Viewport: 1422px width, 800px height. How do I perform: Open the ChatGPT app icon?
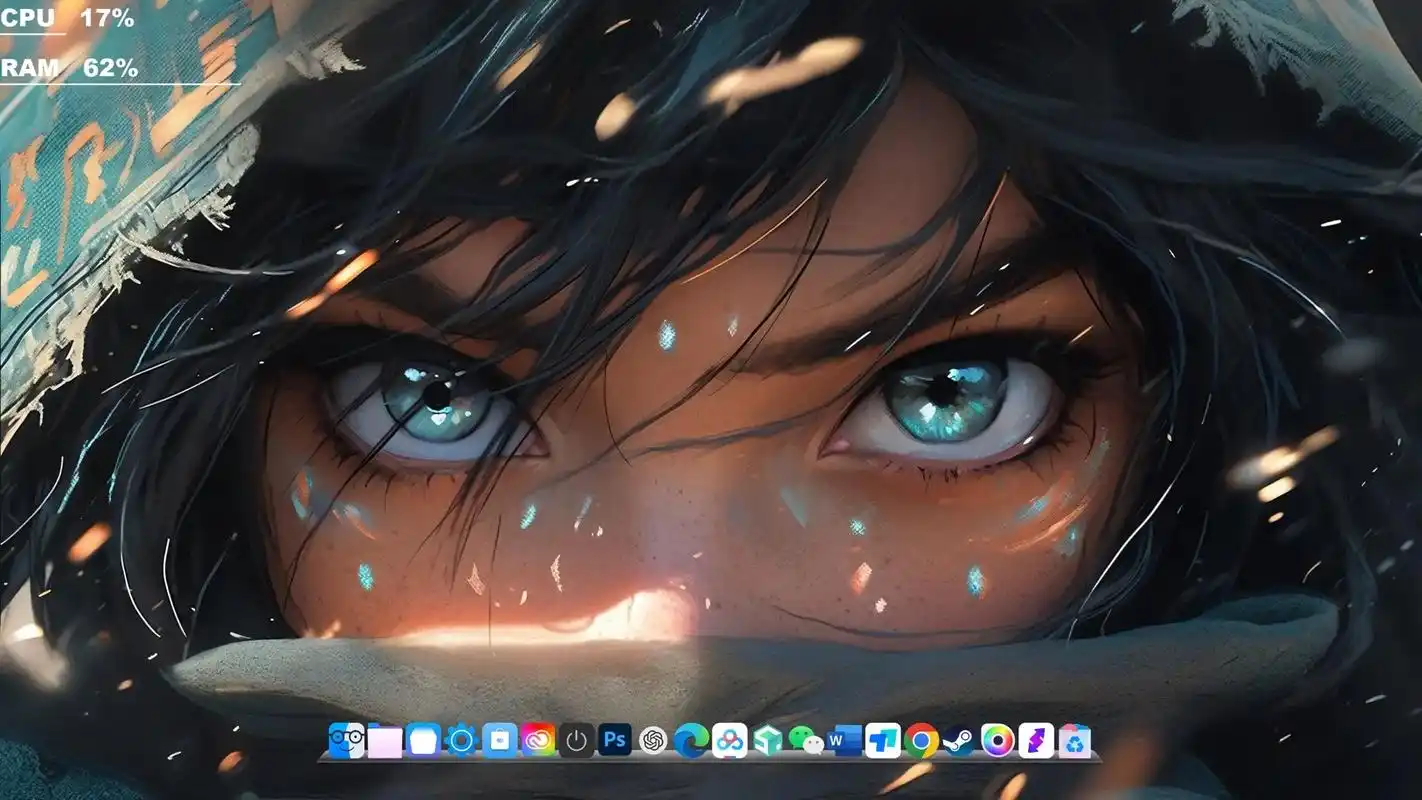[x=653, y=741]
